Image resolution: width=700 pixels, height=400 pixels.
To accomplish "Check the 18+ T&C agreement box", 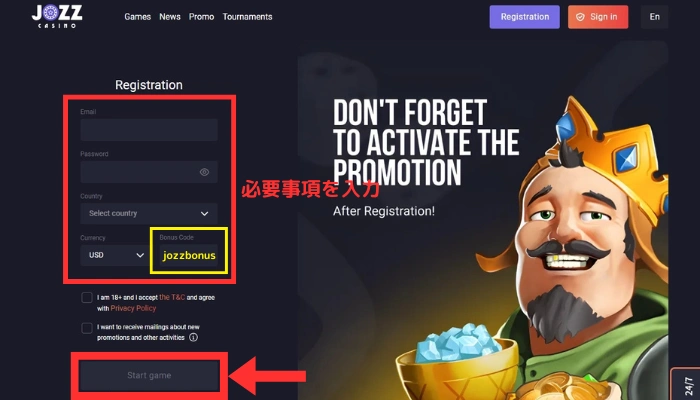I will pyautogui.click(x=87, y=297).
